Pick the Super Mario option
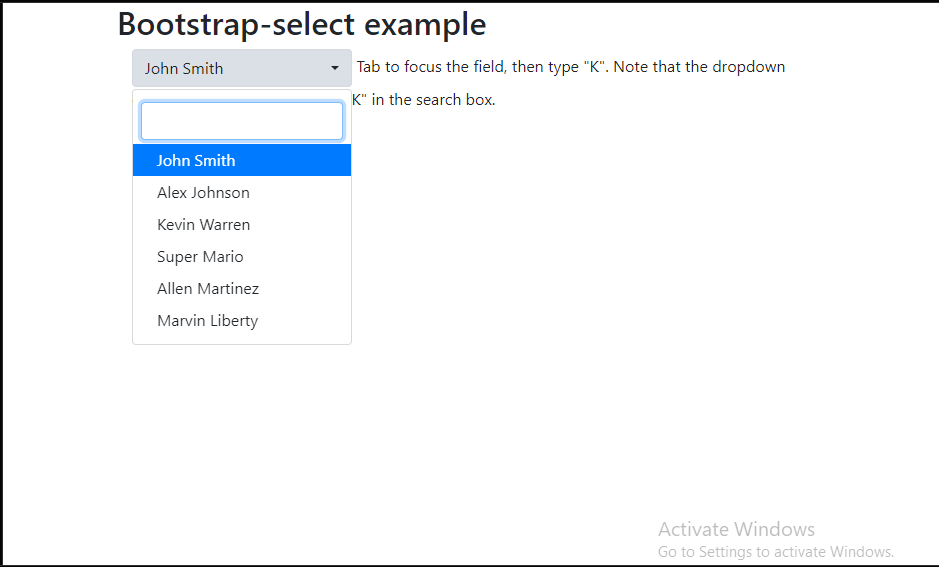The image size is (939, 567). tap(200, 256)
